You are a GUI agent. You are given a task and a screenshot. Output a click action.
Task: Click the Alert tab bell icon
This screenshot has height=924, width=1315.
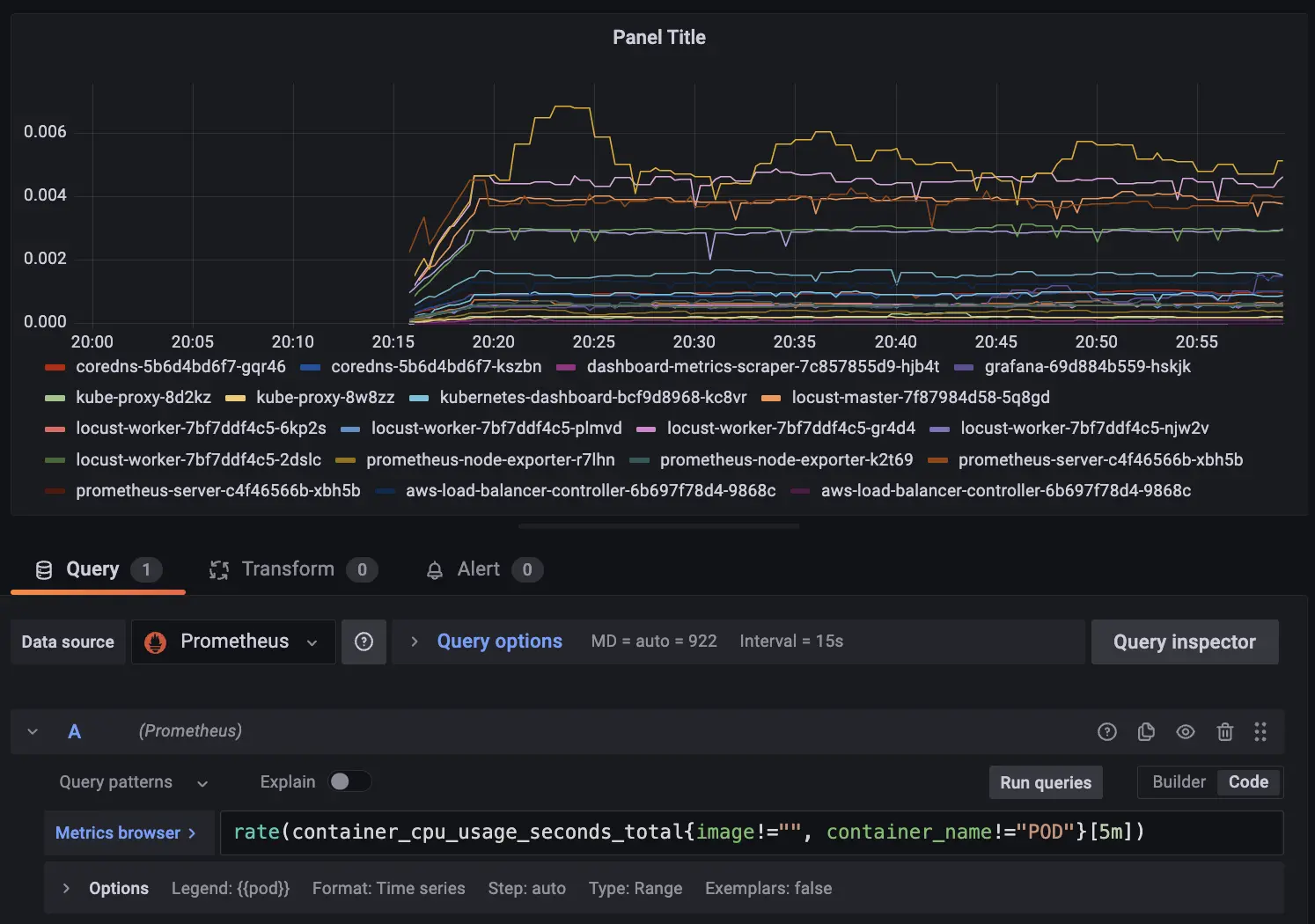(x=435, y=570)
